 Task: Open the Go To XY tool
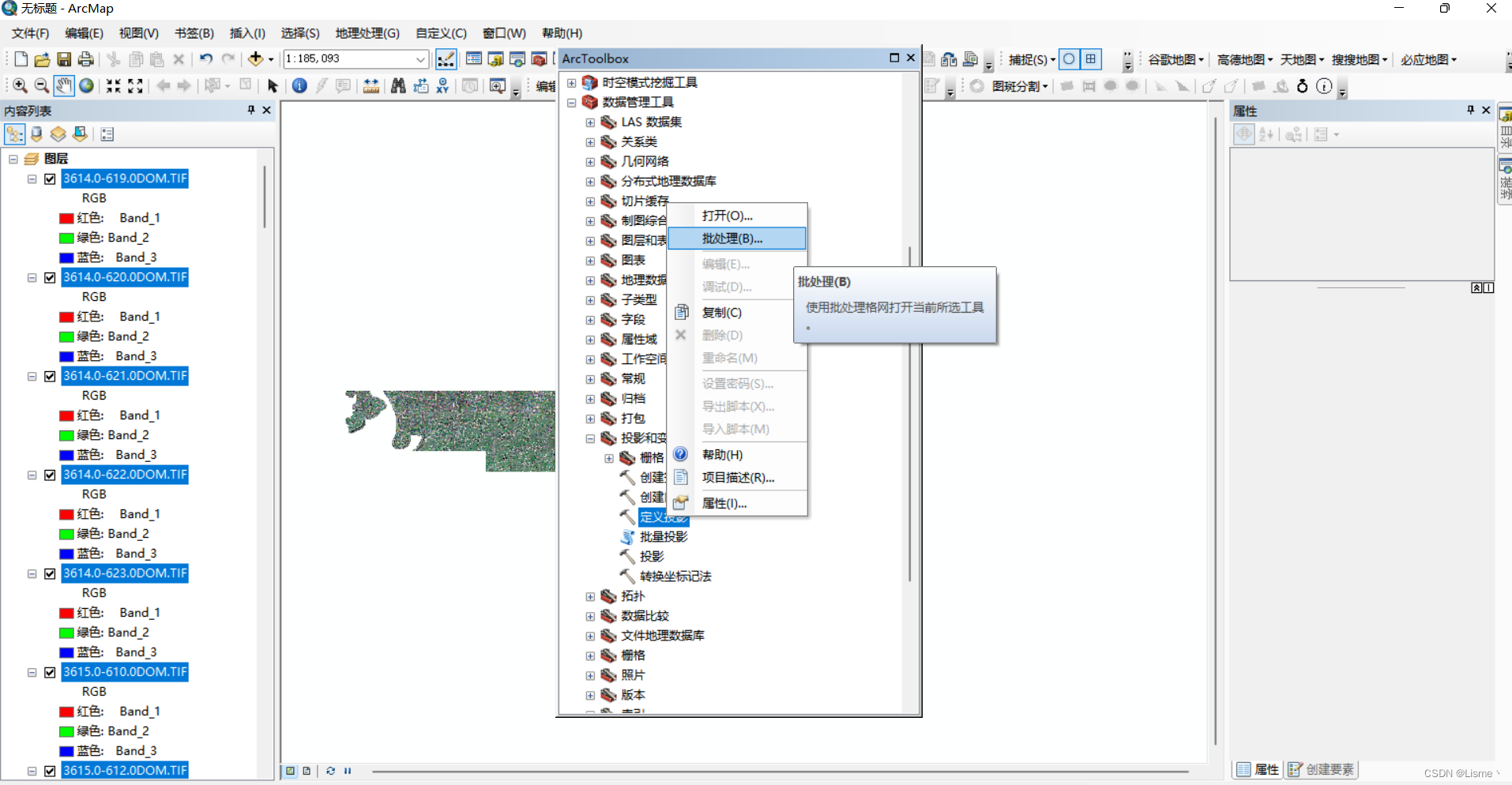442,86
